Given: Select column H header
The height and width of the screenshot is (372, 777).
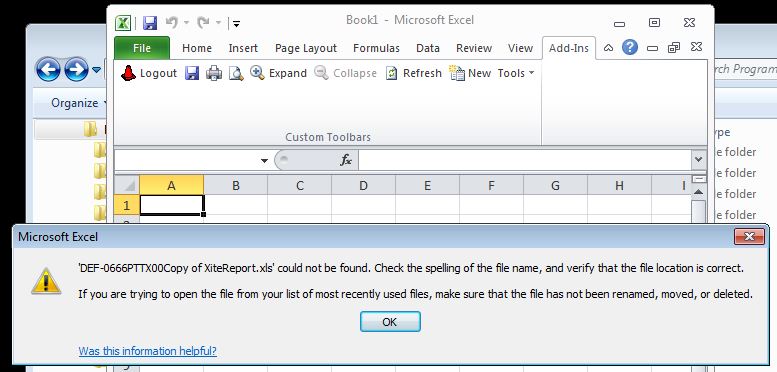Looking at the screenshot, I should pyautogui.click(x=619, y=185).
